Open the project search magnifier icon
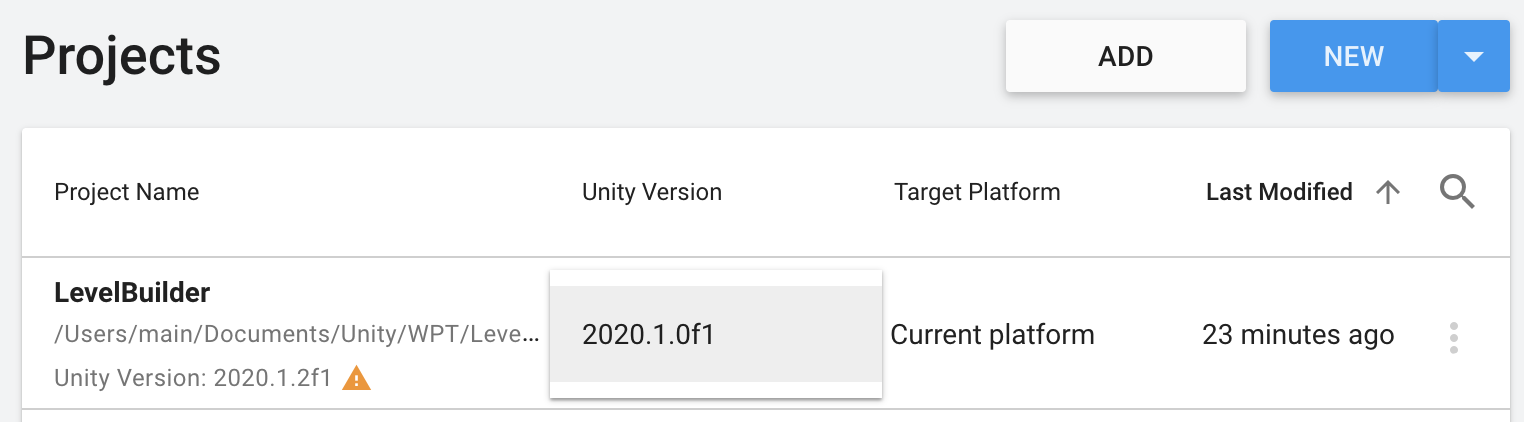1524x422 pixels. (x=1457, y=191)
